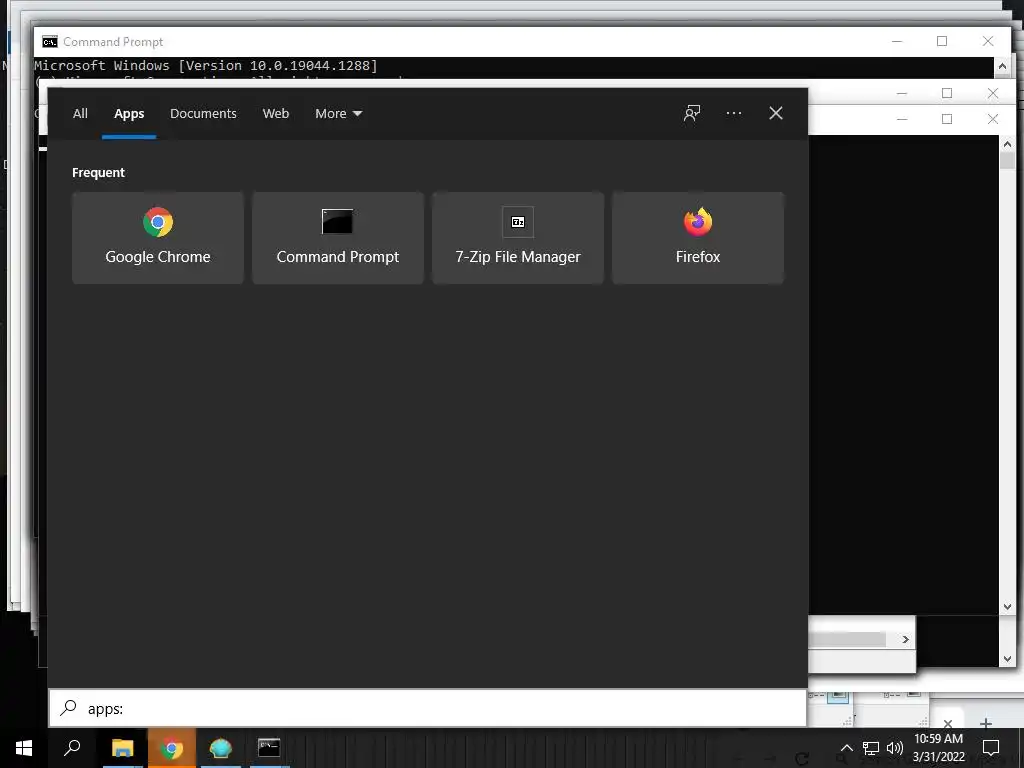The image size is (1024, 768).
Task: Minimize the top Command Prompt window
Action: (897, 42)
